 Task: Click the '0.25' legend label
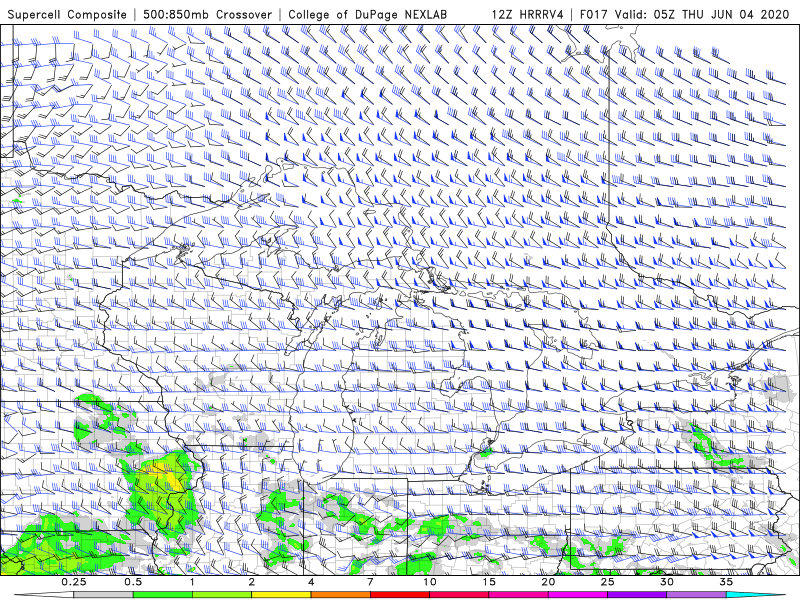(74, 582)
